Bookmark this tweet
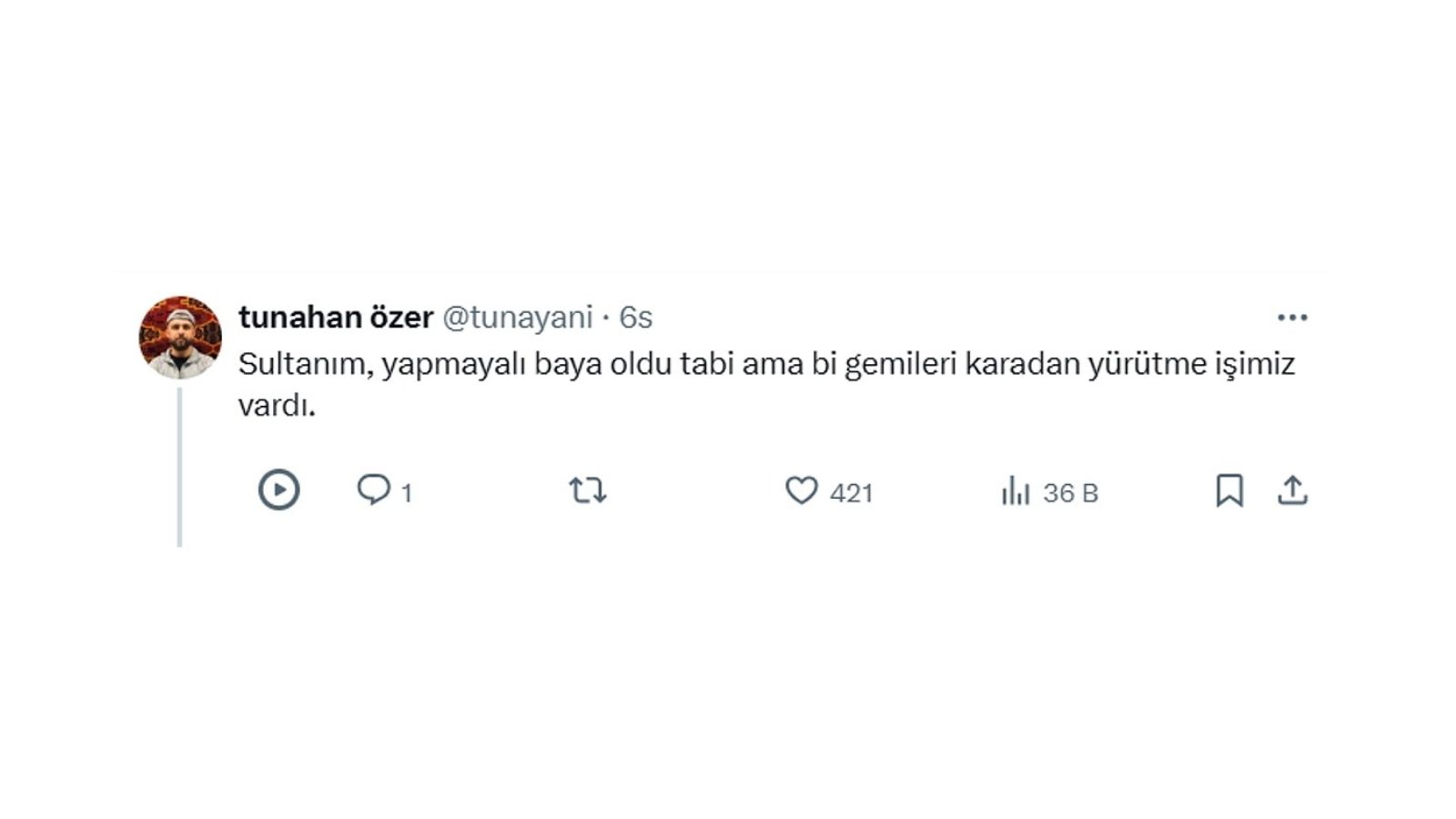 pyautogui.click(x=1229, y=490)
